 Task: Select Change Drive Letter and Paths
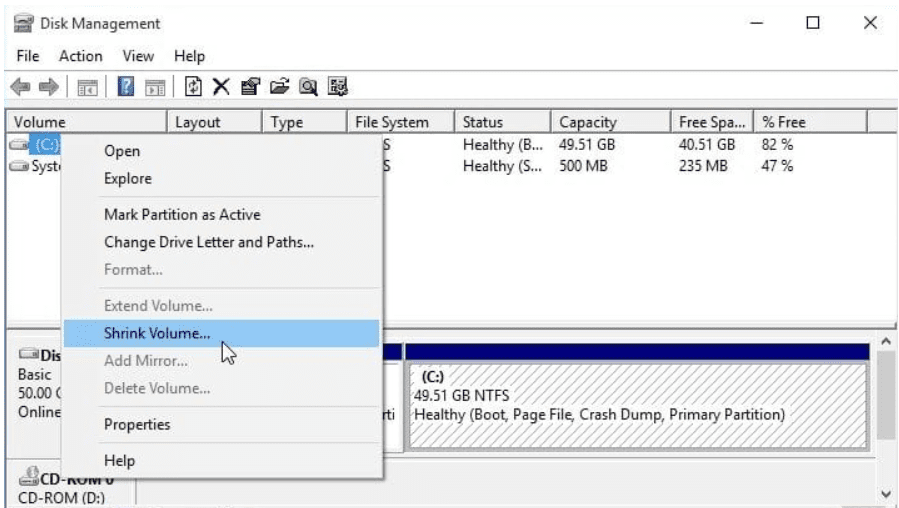point(221,242)
